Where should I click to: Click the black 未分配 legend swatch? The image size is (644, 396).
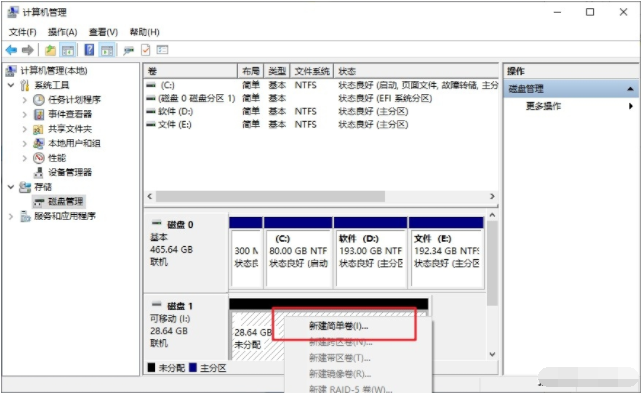[152, 368]
